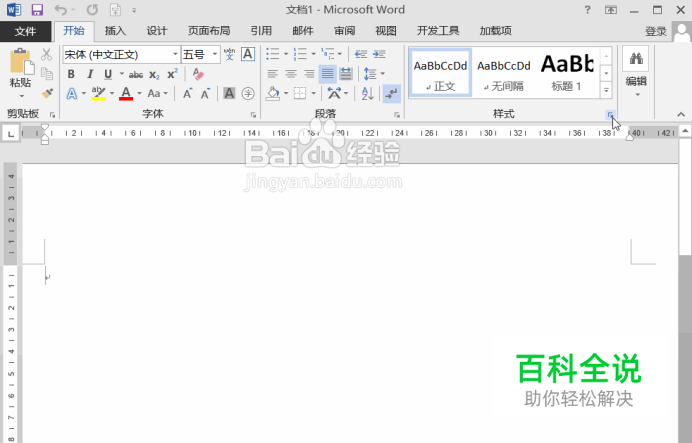Toggle character shading A button
The width and height of the screenshot is (692, 443).
tap(229, 94)
